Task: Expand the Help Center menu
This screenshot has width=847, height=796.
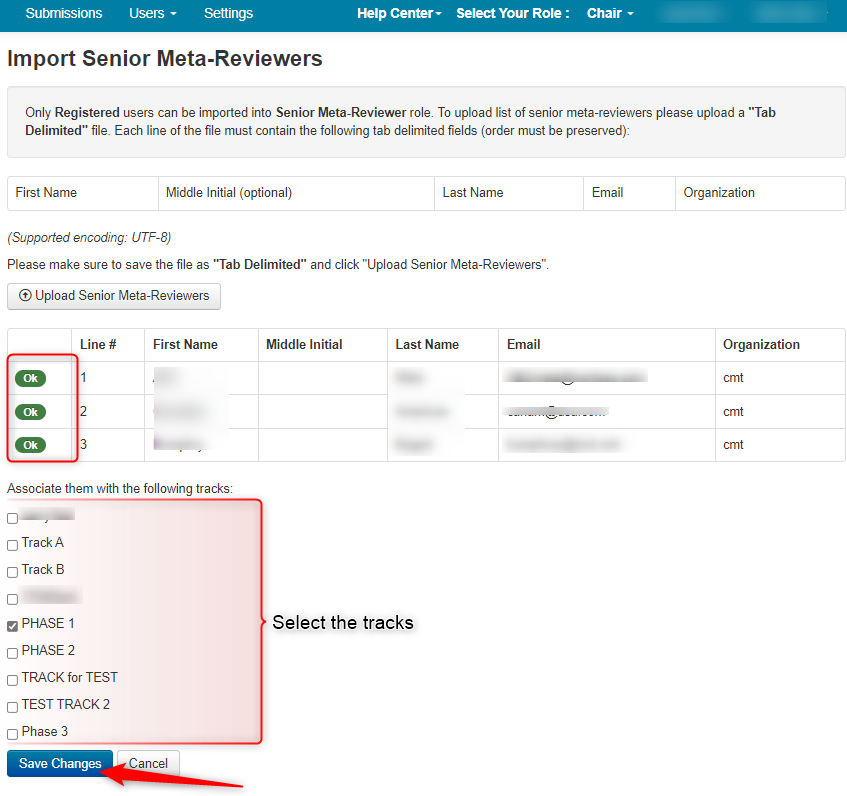Action: [399, 14]
